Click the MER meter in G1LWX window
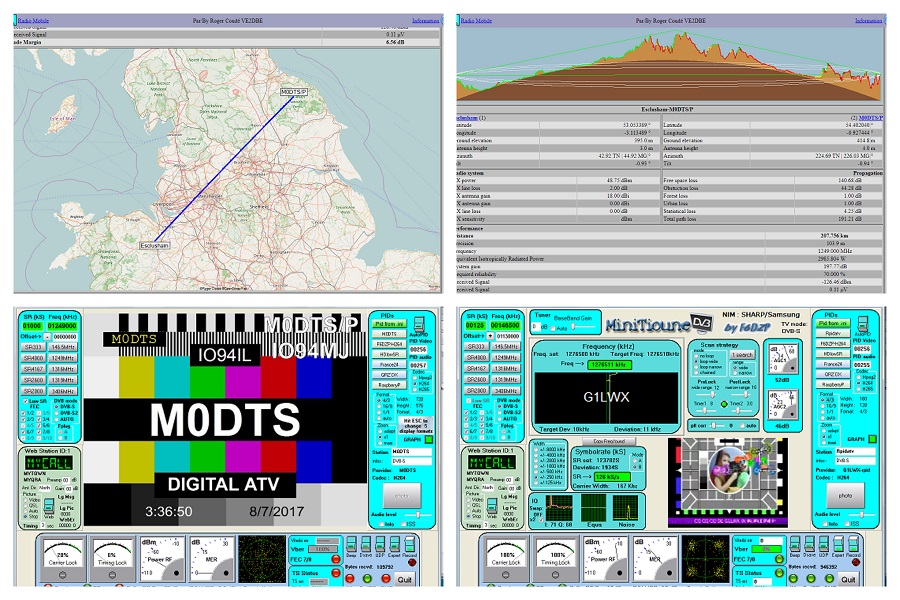900x600 pixels. click(655, 558)
